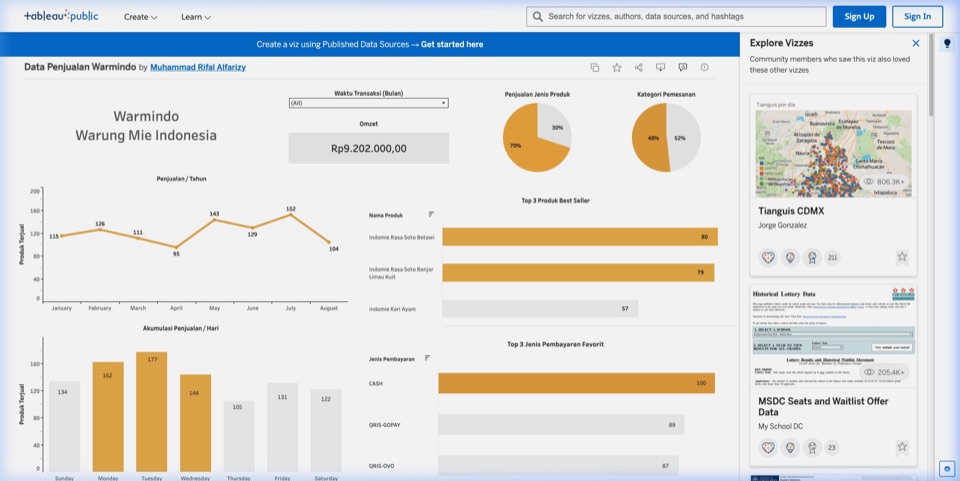Click the search magnifier icon
This screenshot has width=960, height=481.
538,17
